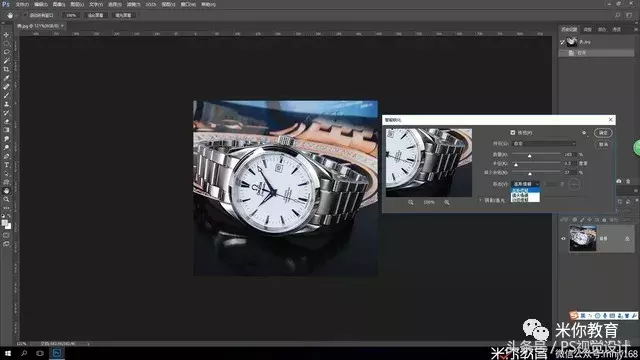Switch to the History panel tab
The height and width of the screenshot is (360, 640).
(x=569, y=29)
